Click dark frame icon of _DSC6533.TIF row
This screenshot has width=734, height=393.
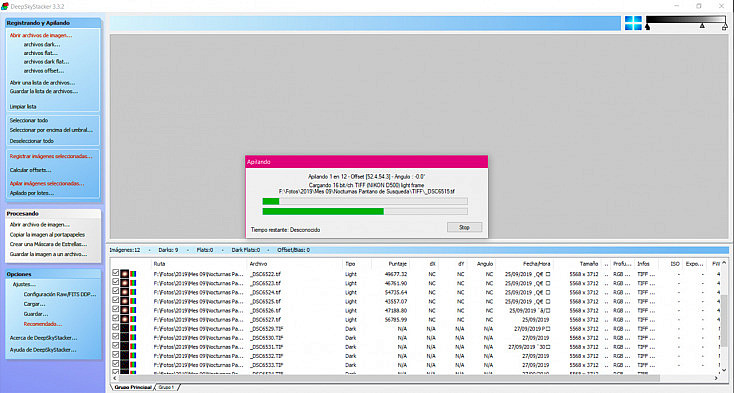(125, 365)
